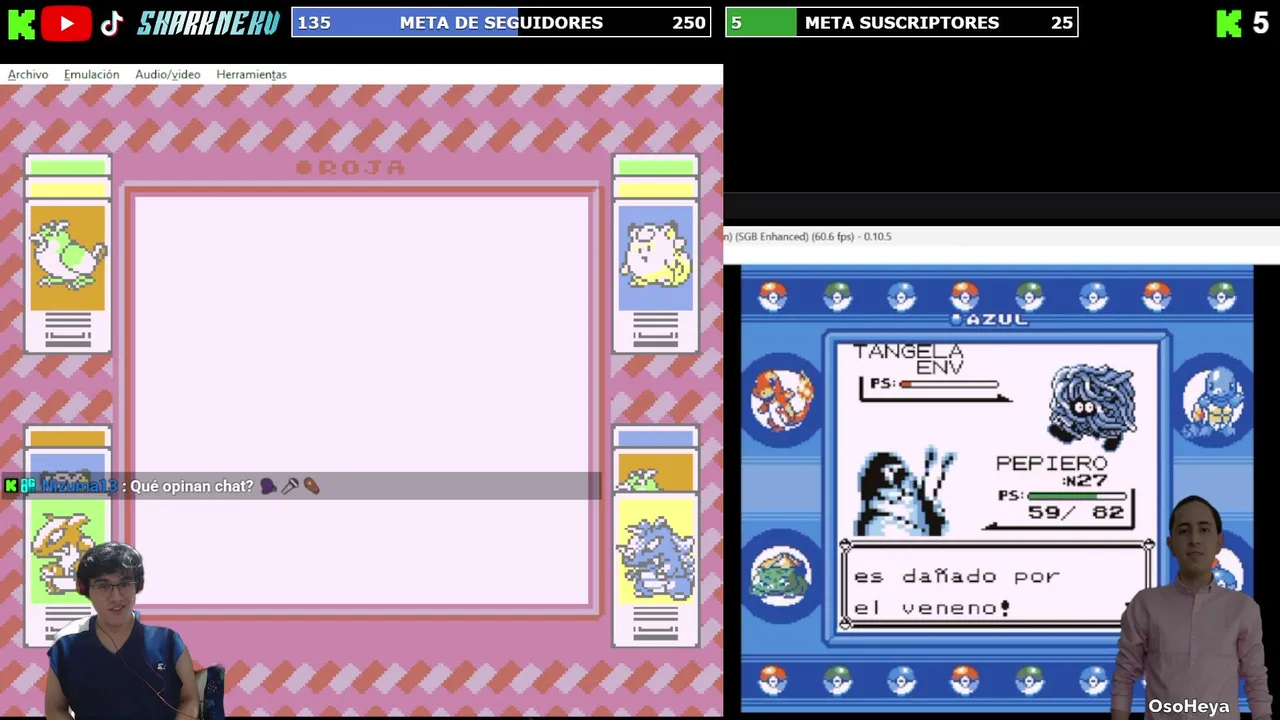The height and width of the screenshot is (720, 1280).
Task: Click the enemy Tangela battle sprite
Action: (x=1092, y=406)
